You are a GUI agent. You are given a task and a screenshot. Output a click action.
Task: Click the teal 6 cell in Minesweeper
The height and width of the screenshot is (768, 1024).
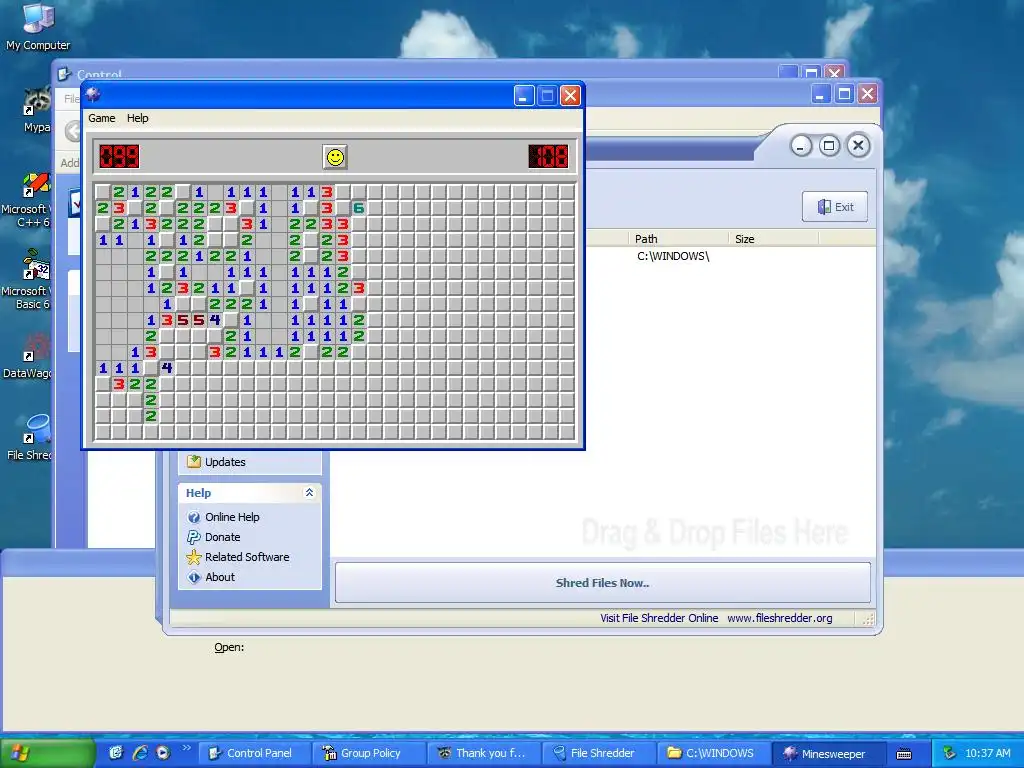pyautogui.click(x=359, y=208)
